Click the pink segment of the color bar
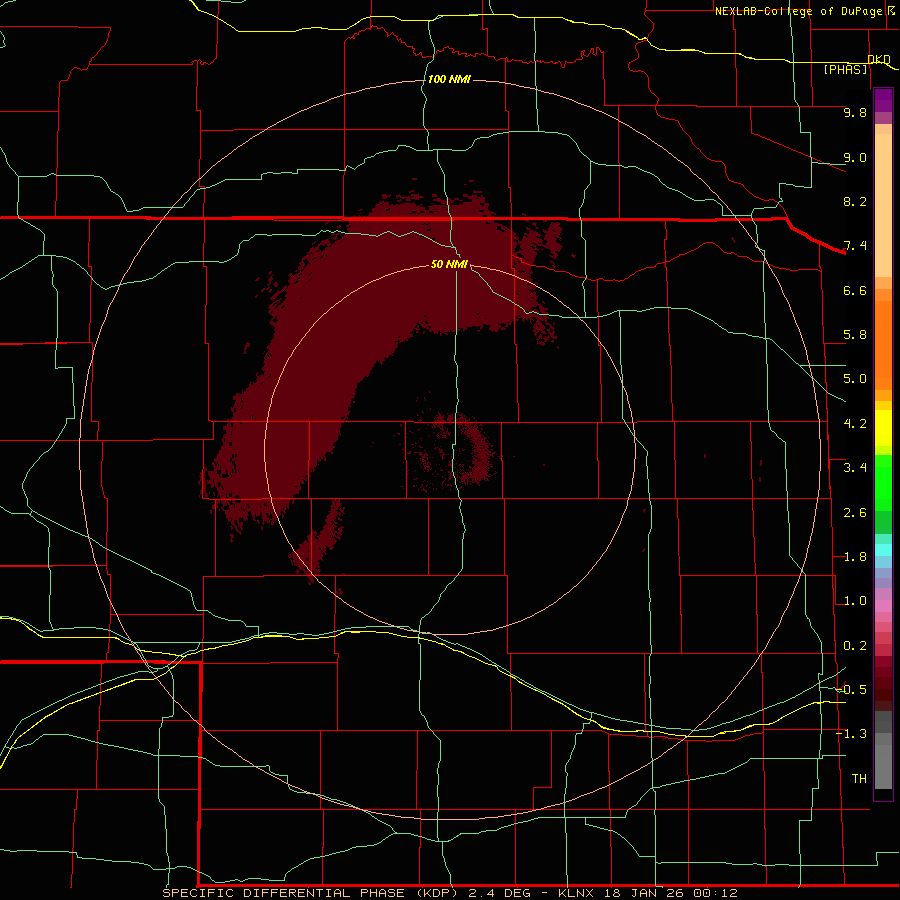The height and width of the screenshot is (900, 900). [x=883, y=606]
